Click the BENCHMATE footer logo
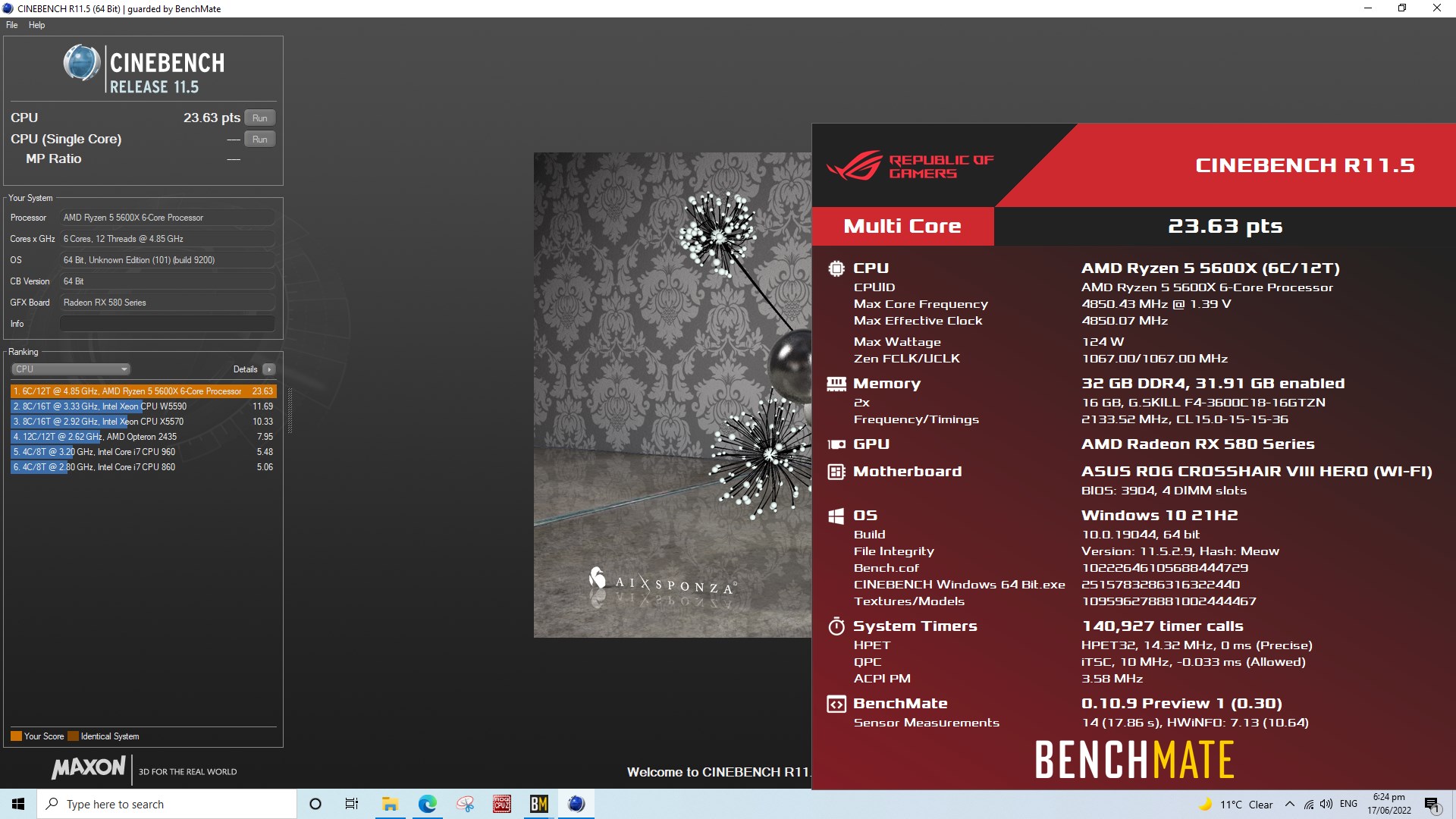Screen dimensions: 1456x819 [x=1134, y=760]
